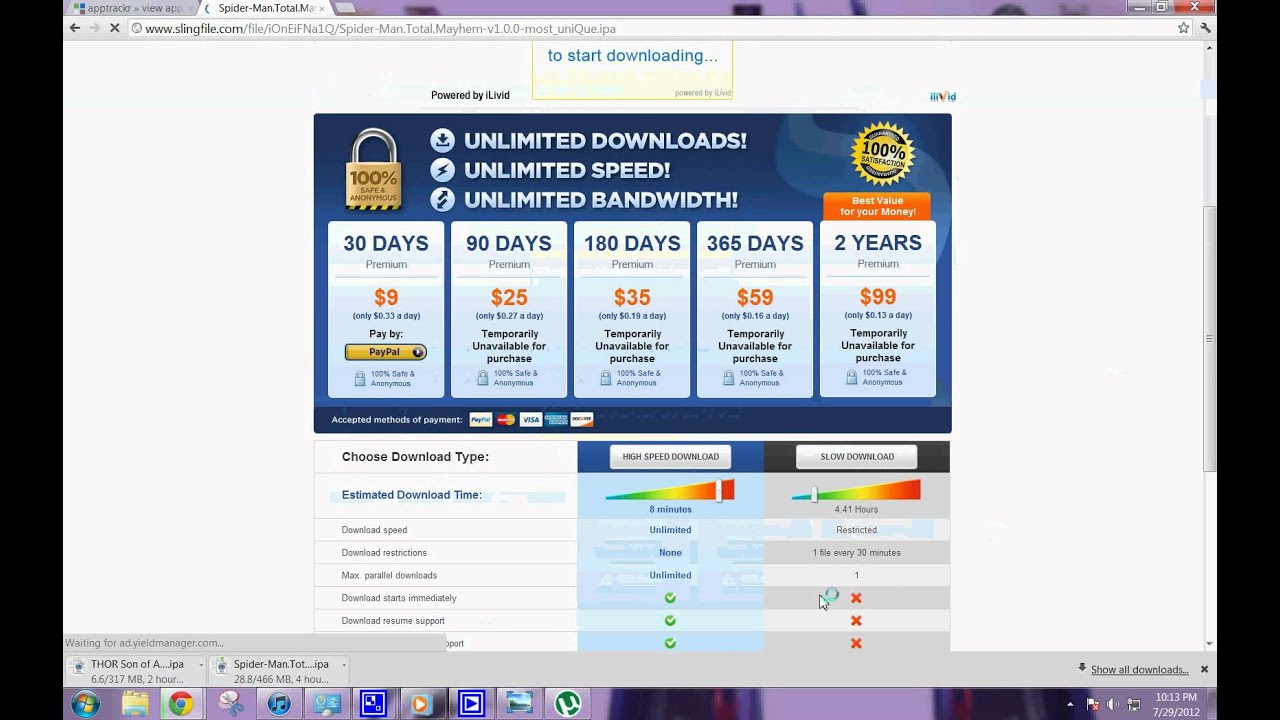Expand THOR download item dropdown arrow

click(x=201, y=664)
